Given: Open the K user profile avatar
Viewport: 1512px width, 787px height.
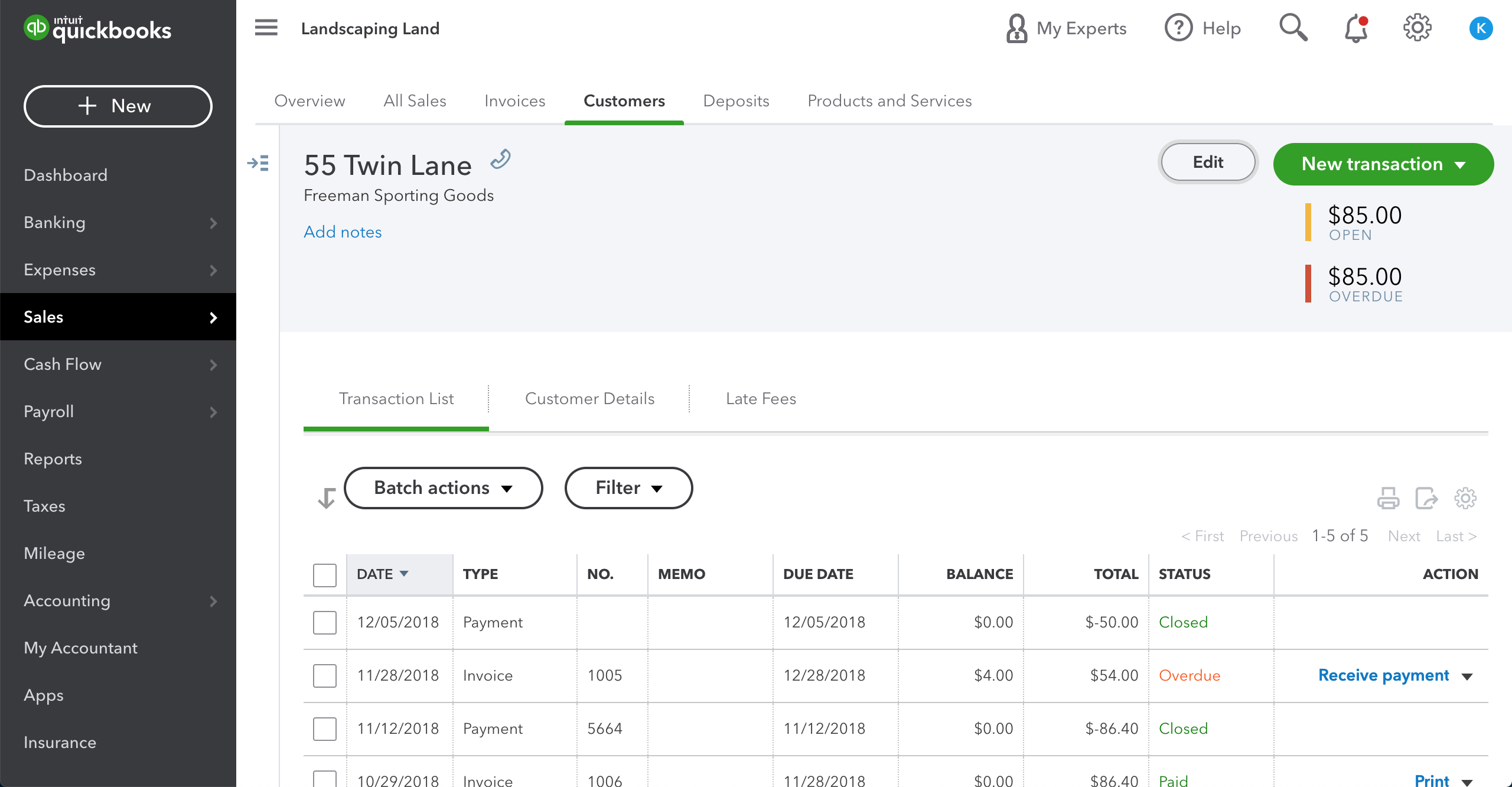Looking at the screenshot, I should point(1481,28).
